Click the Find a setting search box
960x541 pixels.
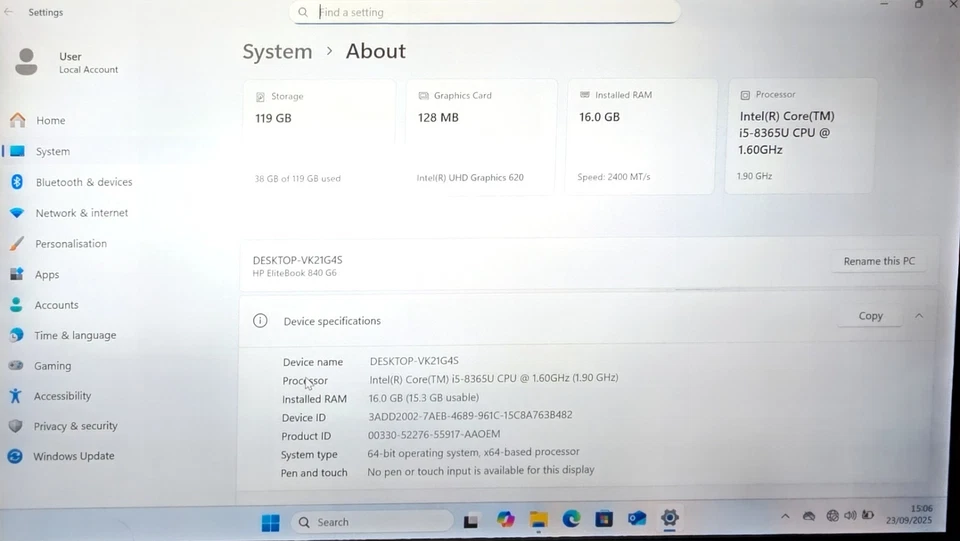[x=484, y=12]
